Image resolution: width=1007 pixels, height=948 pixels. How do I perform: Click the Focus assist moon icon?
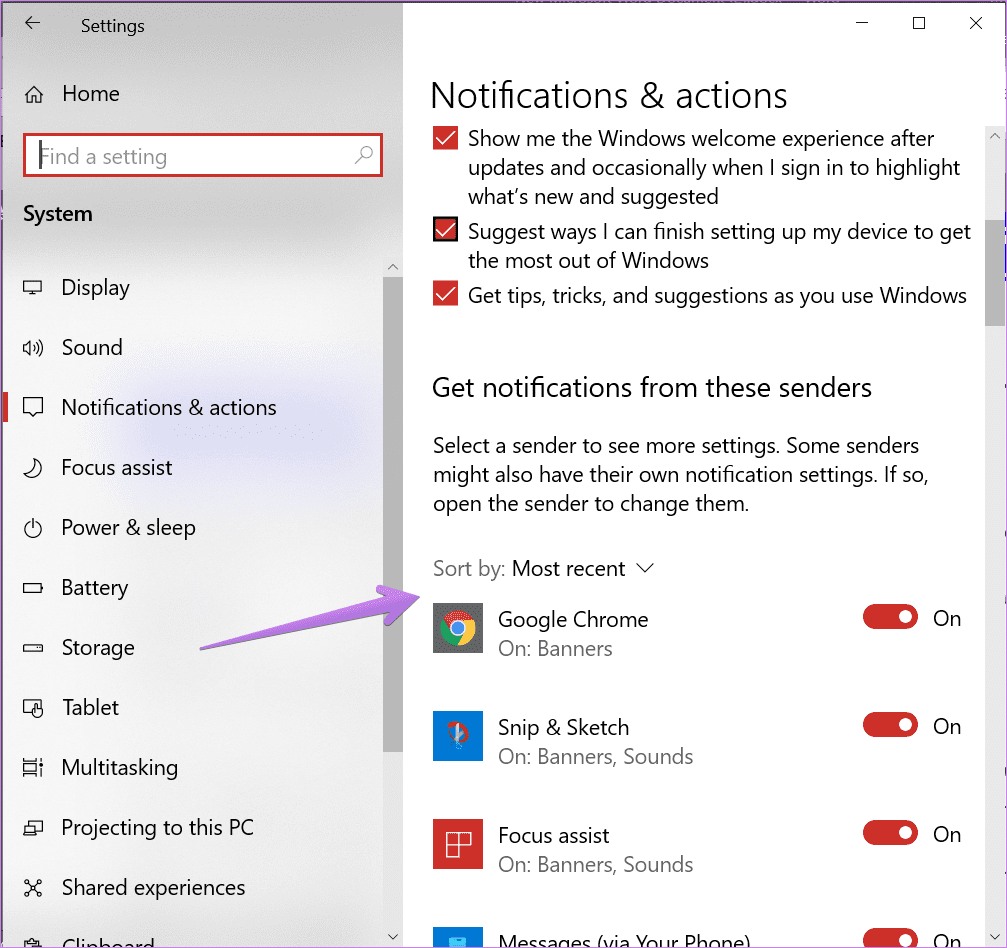coord(33,468)
